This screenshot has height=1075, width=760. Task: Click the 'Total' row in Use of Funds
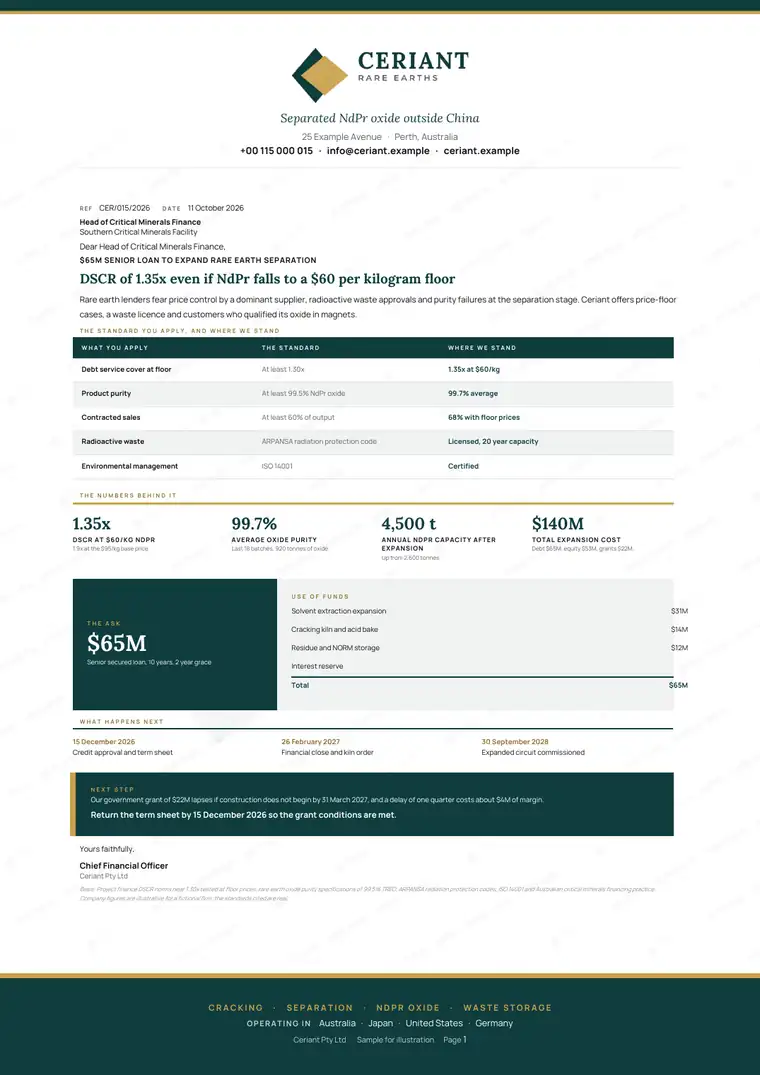[489, 685]
